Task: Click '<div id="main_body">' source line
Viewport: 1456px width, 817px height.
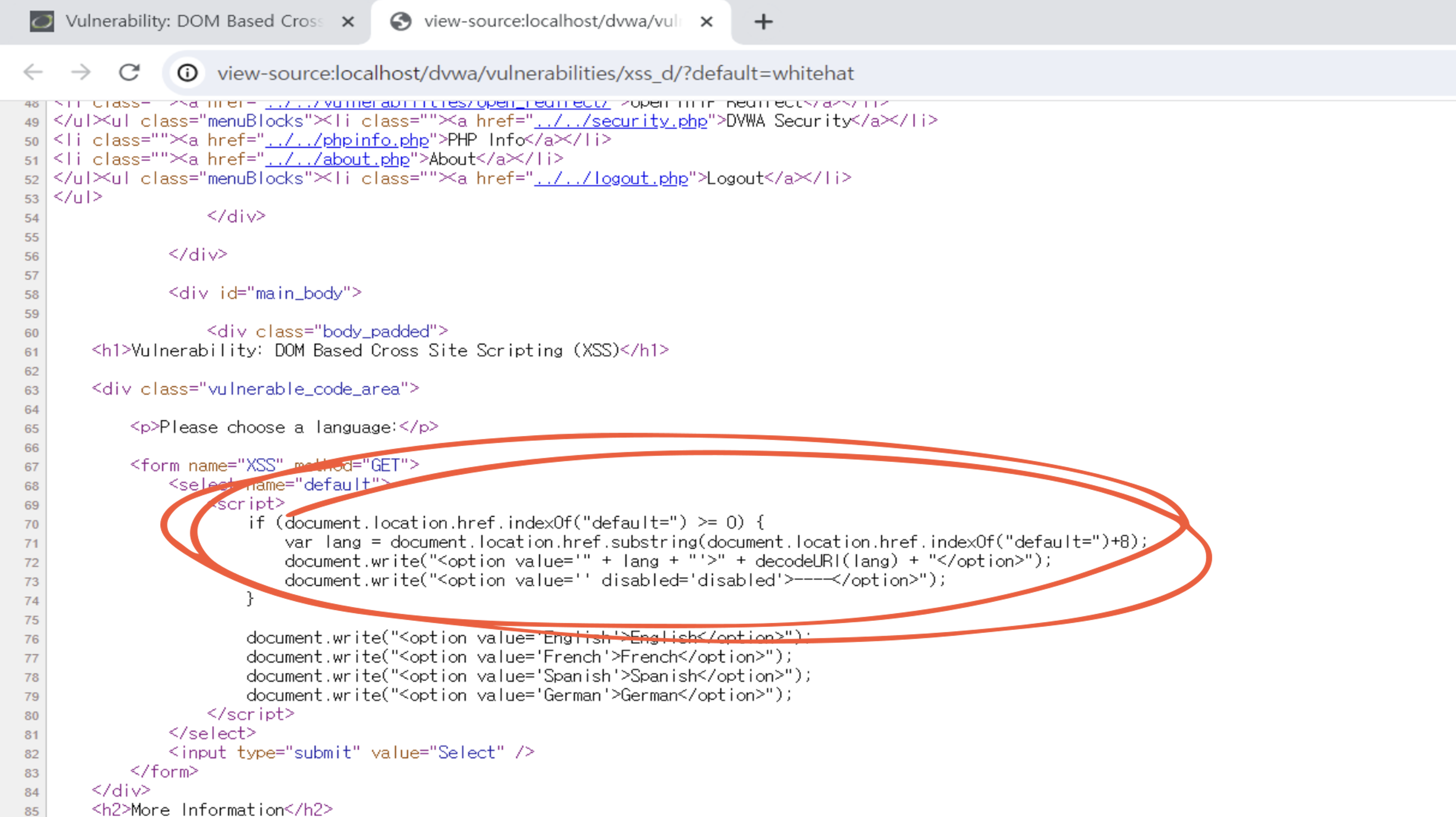Action: (x=265, y=293)
